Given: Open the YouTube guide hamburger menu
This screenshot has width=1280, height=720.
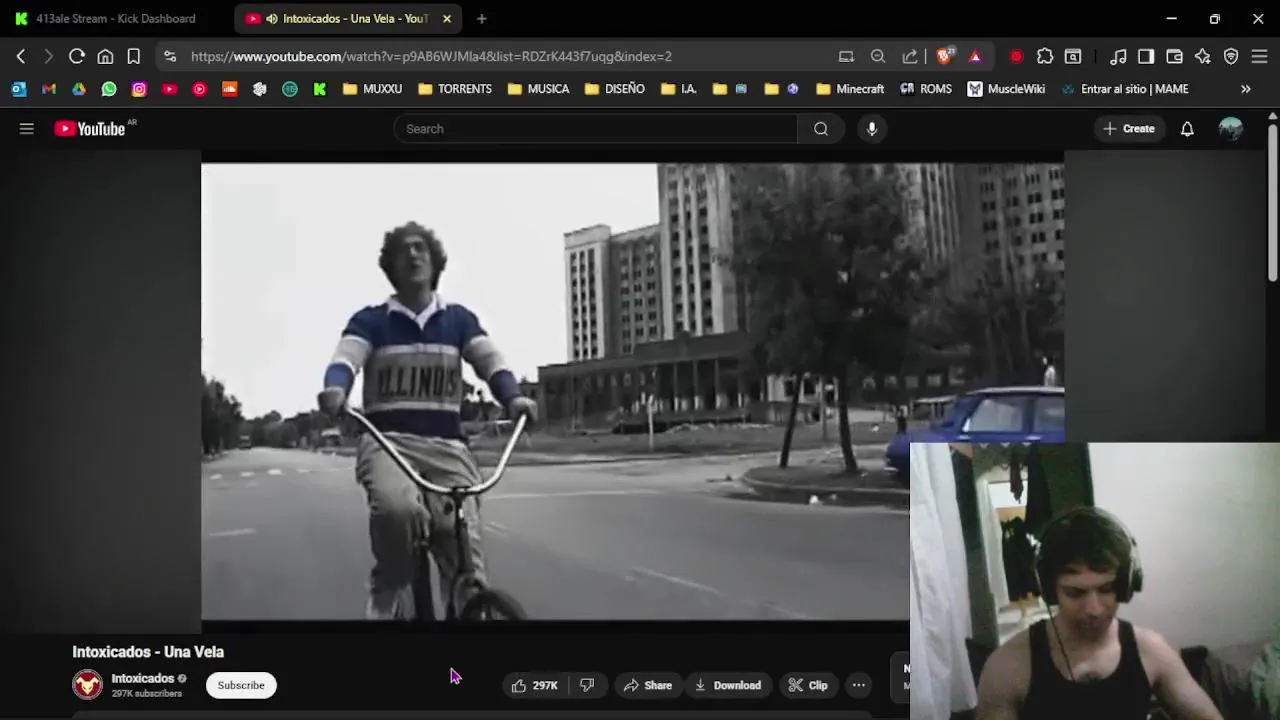Looking at the screenshot, I should click(27, 128).
